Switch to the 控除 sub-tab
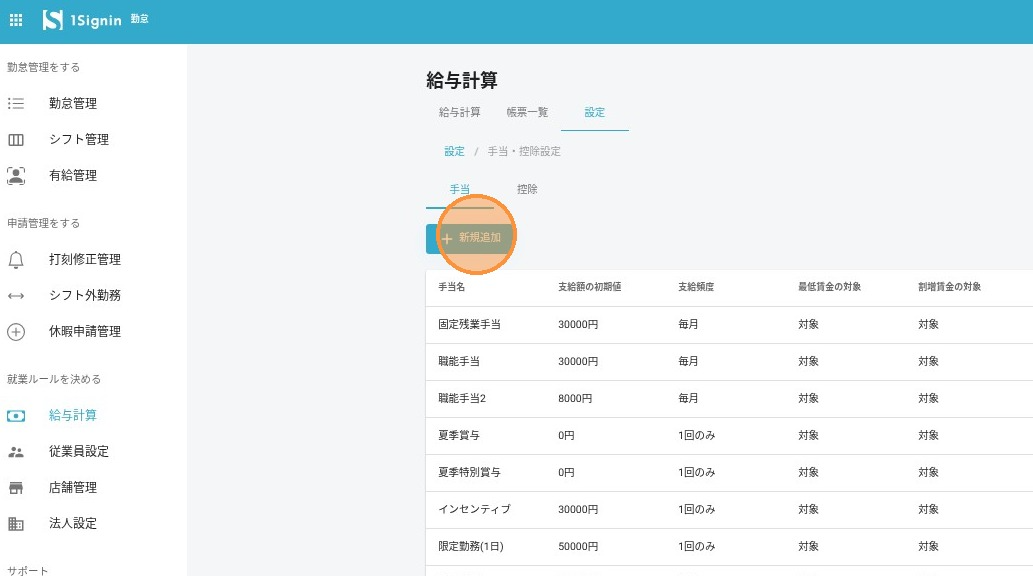 tap(527, 189)
